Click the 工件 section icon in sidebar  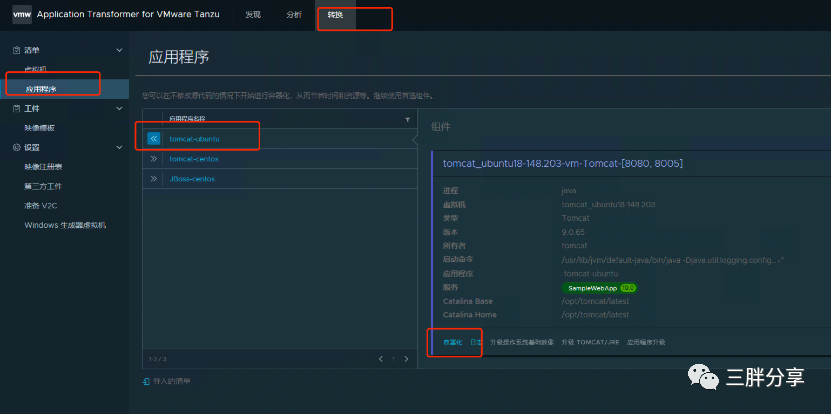click(x=16, y=108)
